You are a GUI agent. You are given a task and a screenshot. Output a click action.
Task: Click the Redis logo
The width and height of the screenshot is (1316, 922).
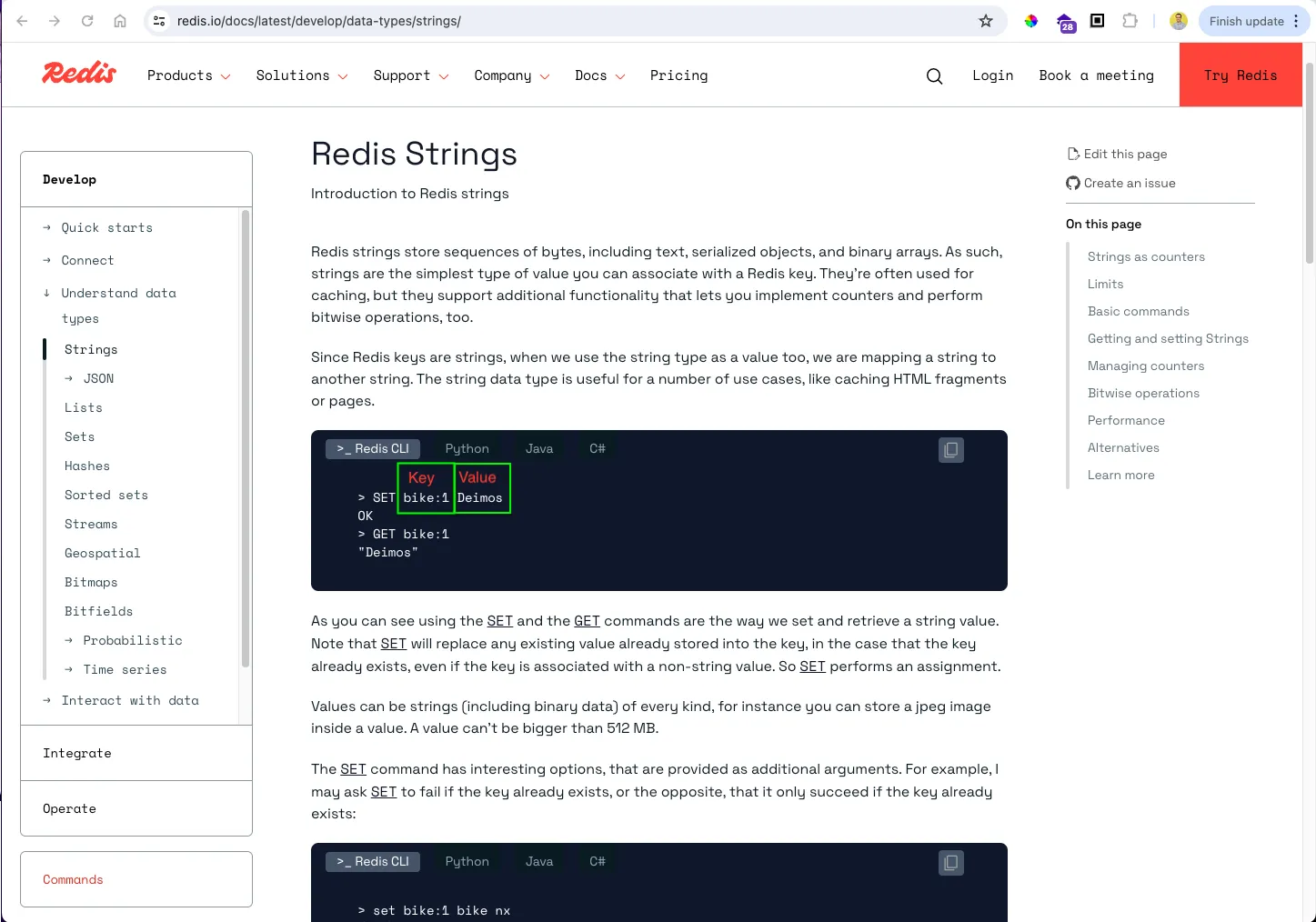tap(79, 74)
